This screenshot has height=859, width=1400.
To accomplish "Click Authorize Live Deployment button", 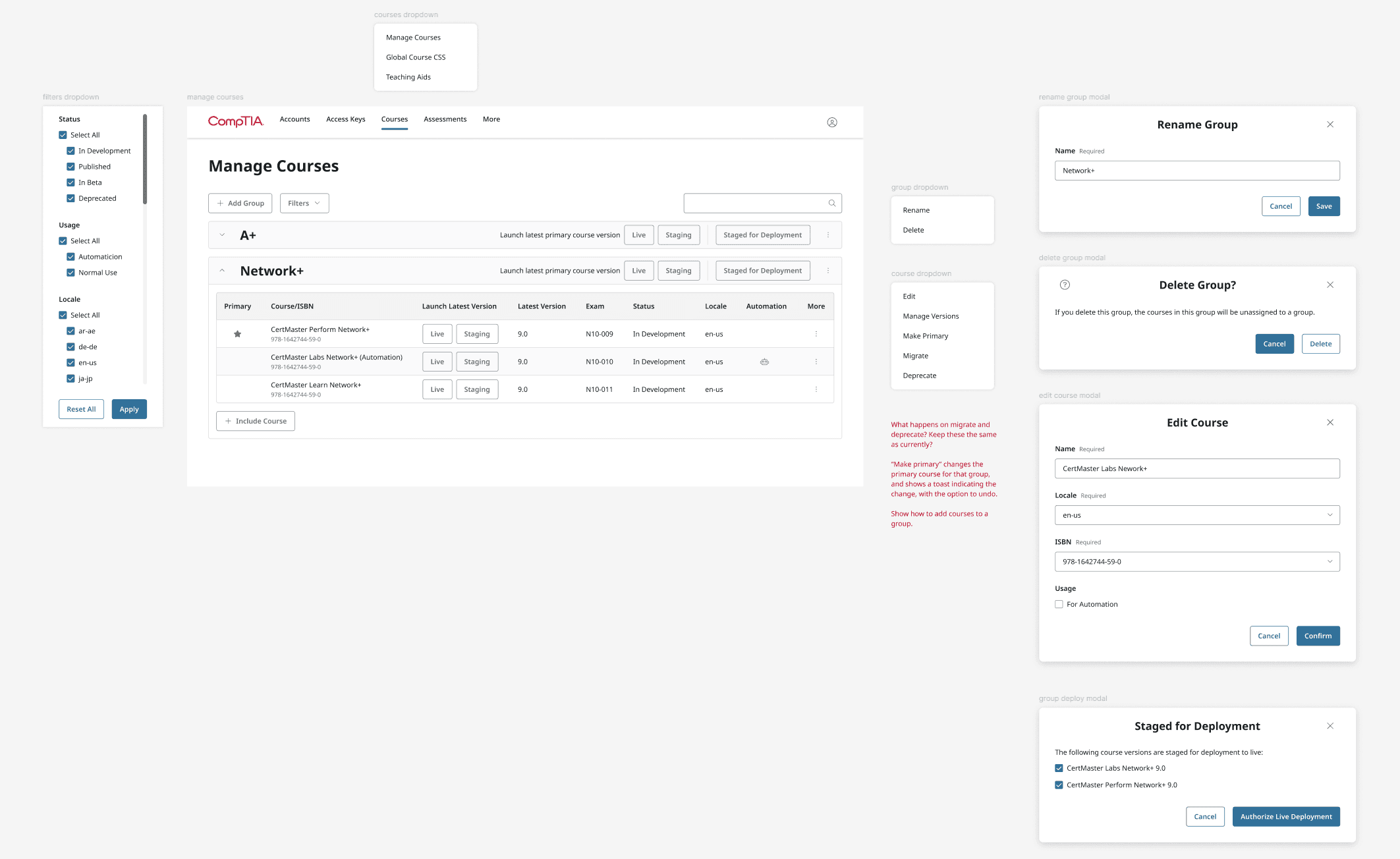I will click(1285, 816).
